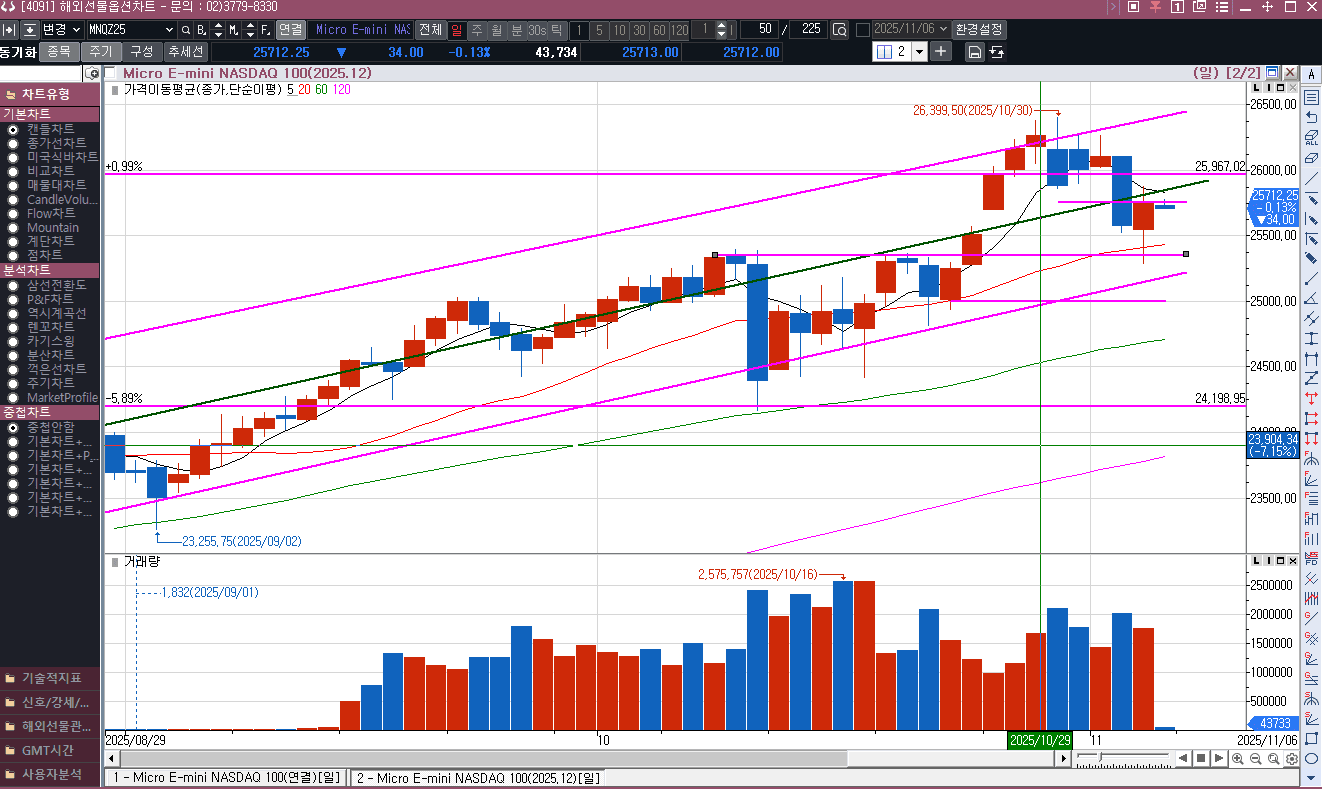1322x789 pixels.
Task: Tick the checkbox beside the date field
Action: (x=862, y=30)
